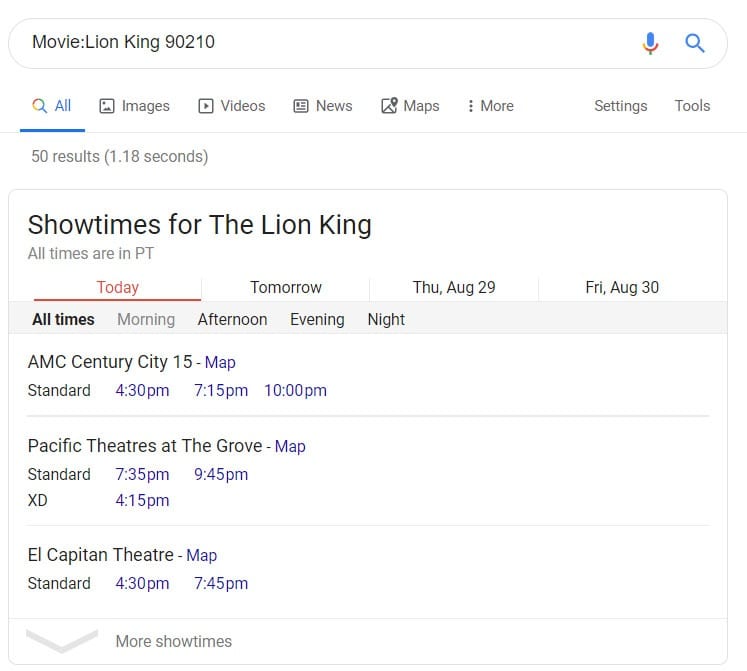
Task: Open the Images results tab
Action: click(x=134, y=106)
